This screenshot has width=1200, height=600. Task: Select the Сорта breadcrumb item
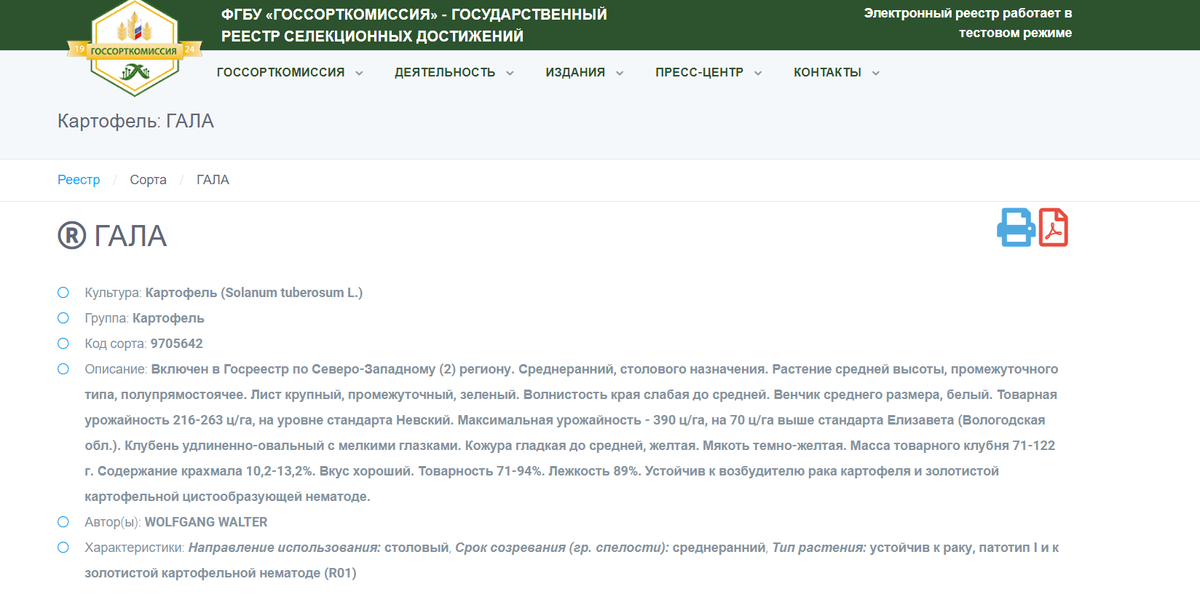click(x=148, y=180)
